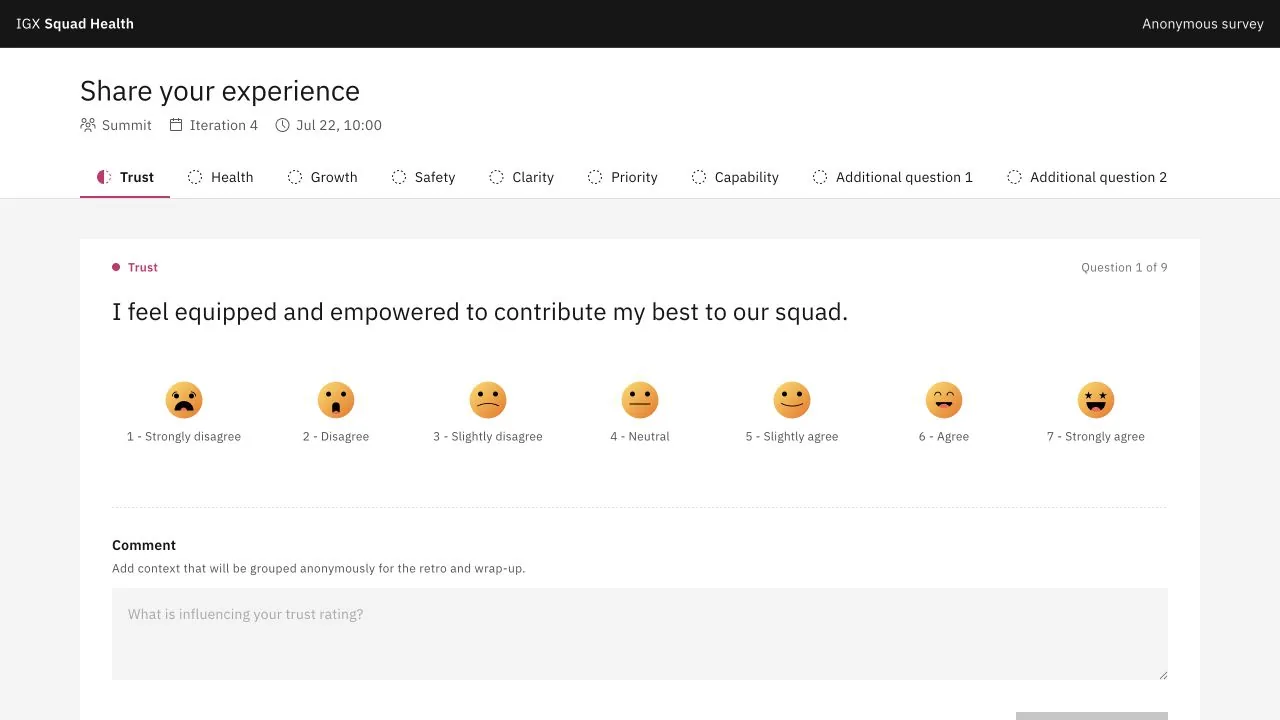Select the Agree grinning emoji
1280x720 pixels.
point(944,400)
